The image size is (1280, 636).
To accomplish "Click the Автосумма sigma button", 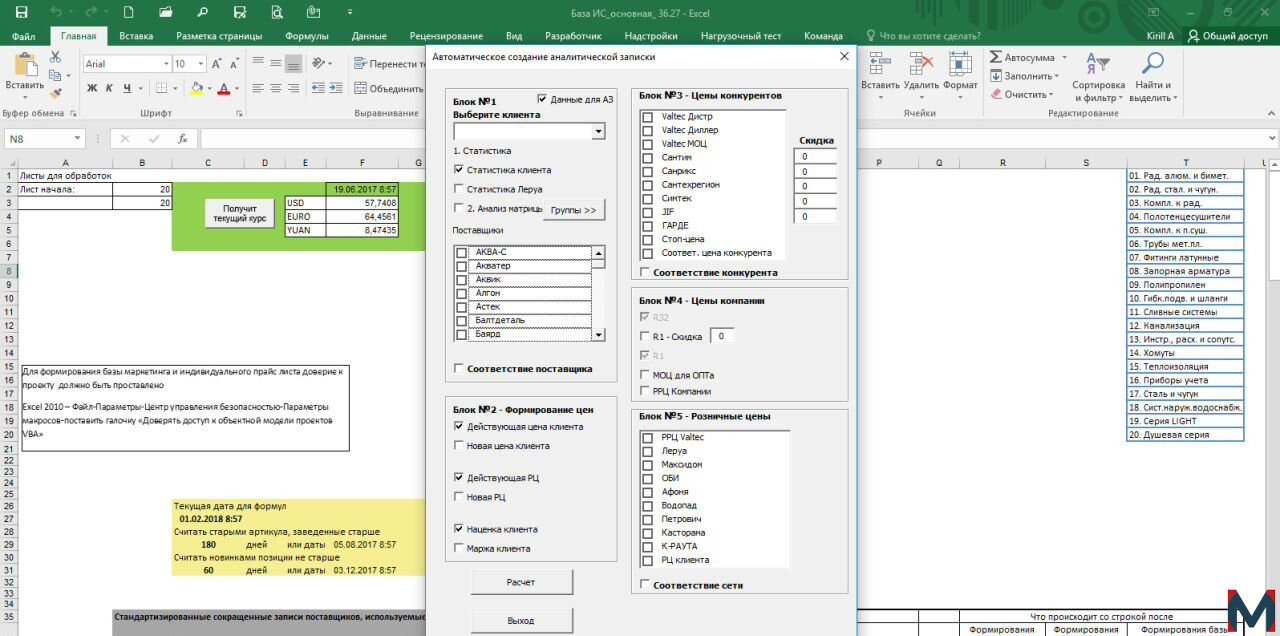I will tap(1022, 58).
